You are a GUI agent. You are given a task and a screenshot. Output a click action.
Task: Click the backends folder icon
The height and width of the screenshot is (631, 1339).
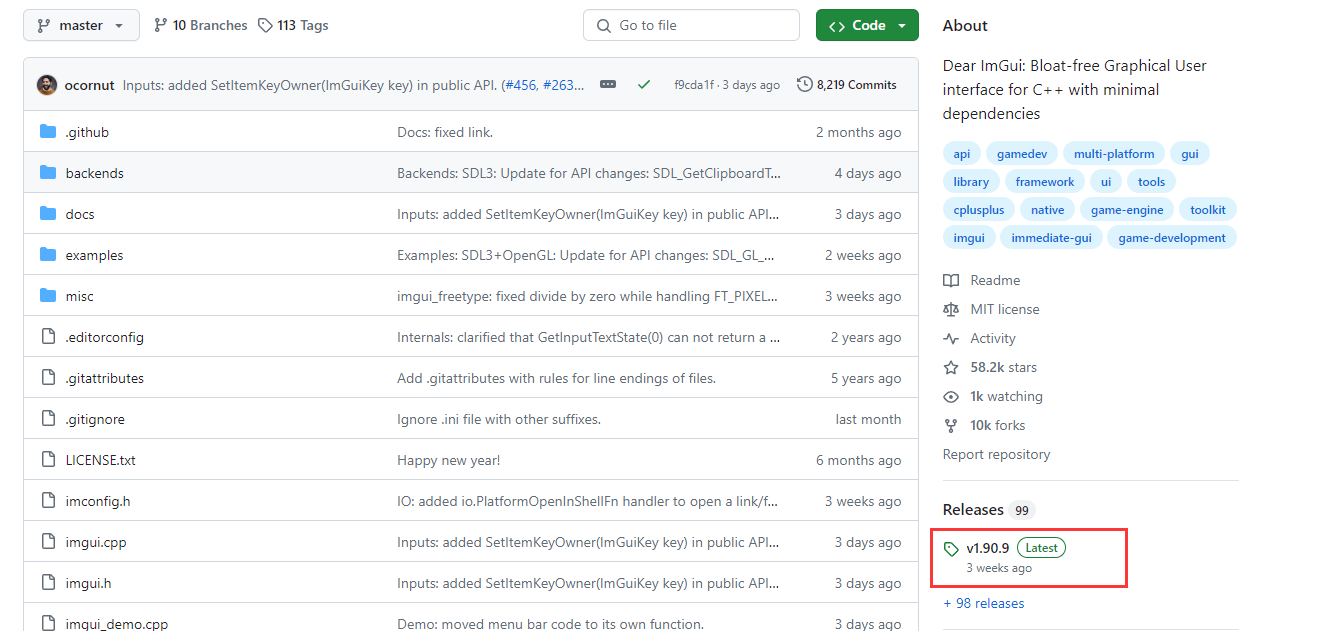click(48, 173)
